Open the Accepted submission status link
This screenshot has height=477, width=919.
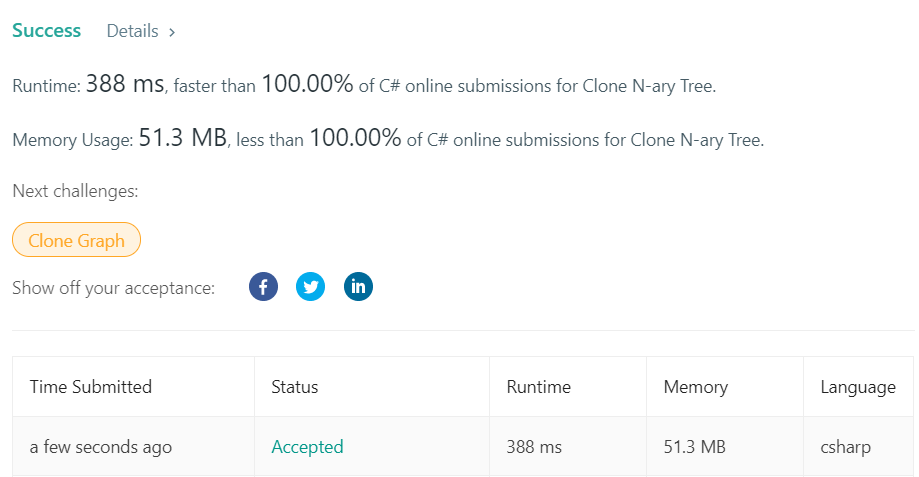(x=307, y=447)
